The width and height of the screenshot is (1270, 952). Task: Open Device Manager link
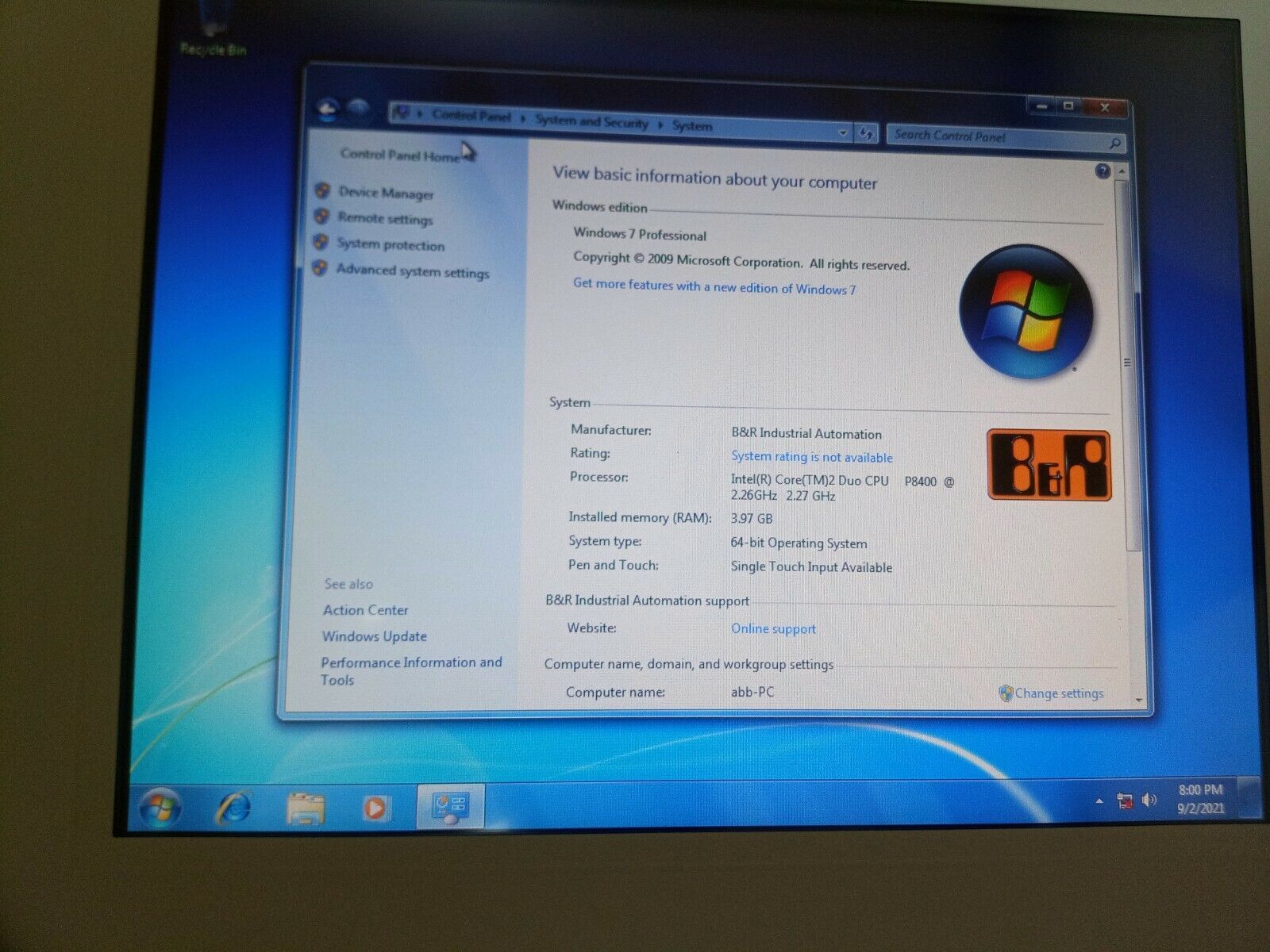386,193
